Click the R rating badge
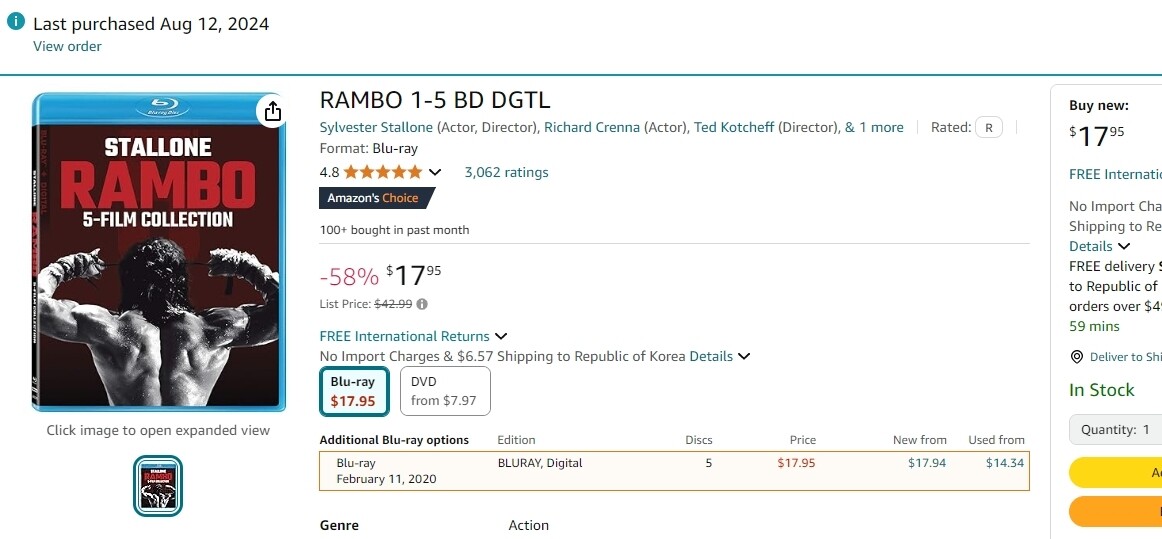The width and height of the screenshot is (1162, 539). coord(989,127)
